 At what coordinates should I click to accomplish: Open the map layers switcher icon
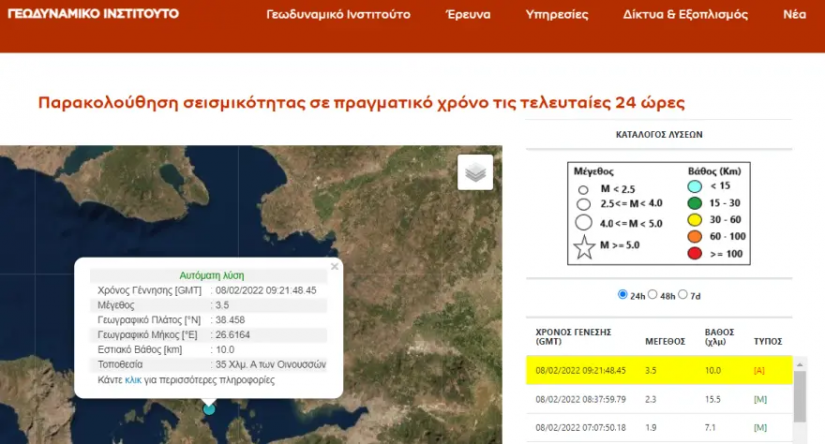(x=475, y=172)
